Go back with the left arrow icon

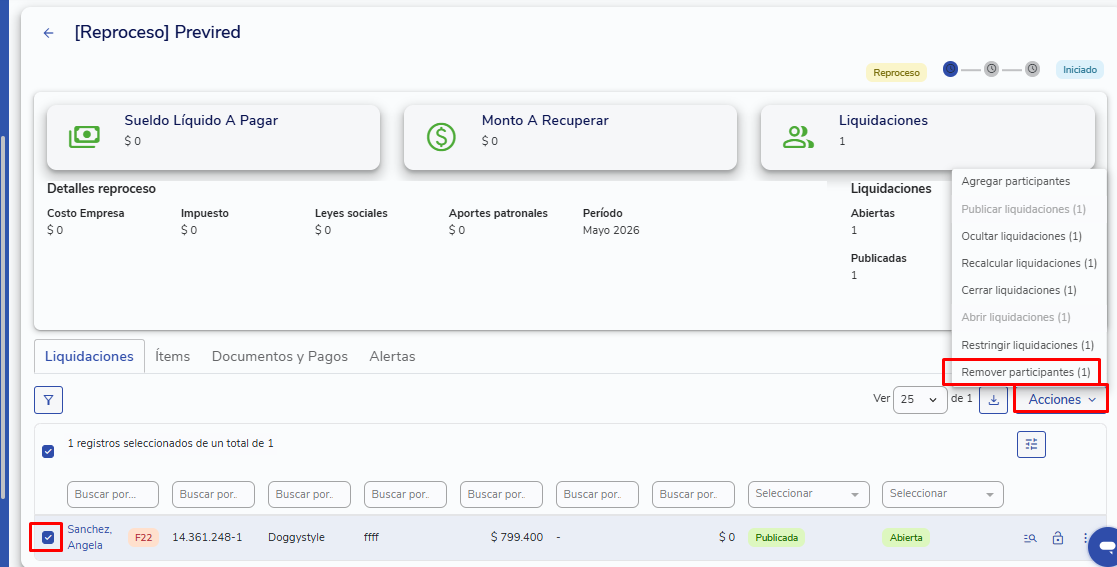[48, 33]
